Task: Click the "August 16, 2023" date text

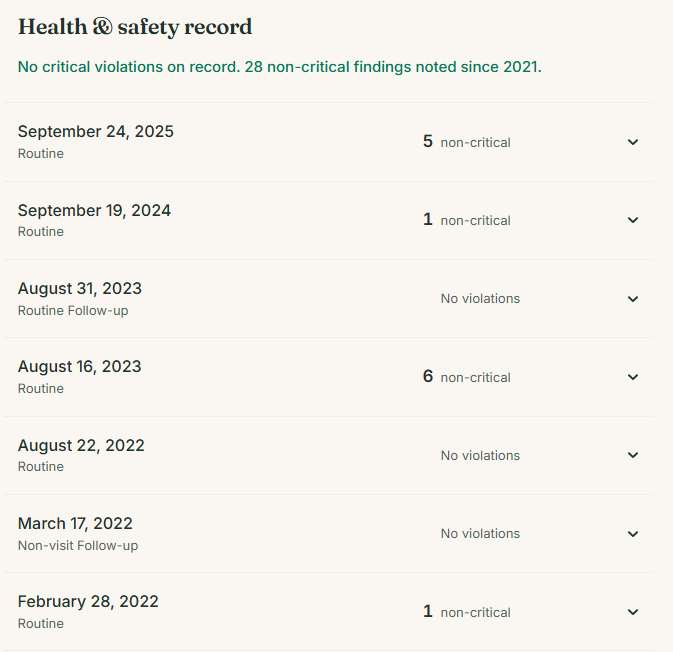Action: [79, 367]
